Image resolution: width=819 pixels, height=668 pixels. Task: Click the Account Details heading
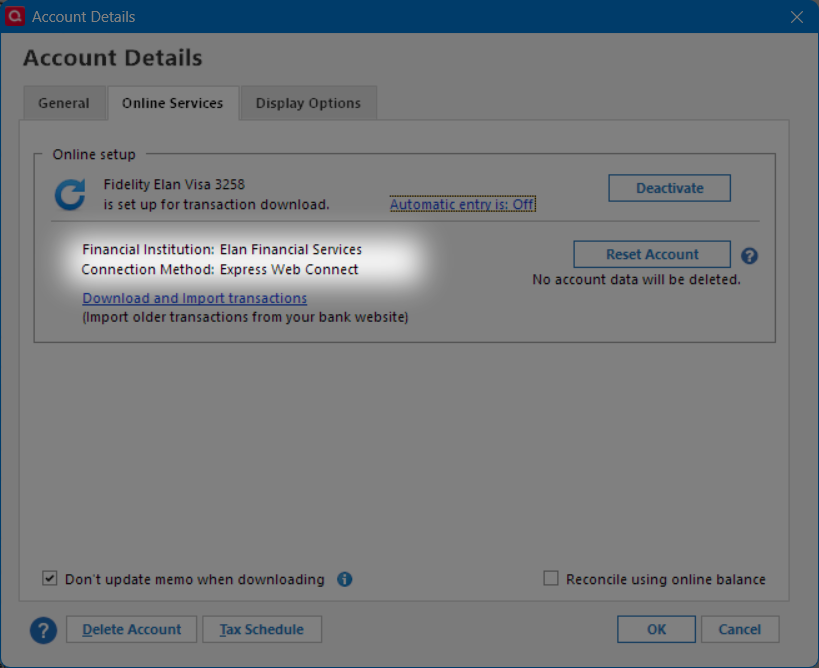[113, 58]
